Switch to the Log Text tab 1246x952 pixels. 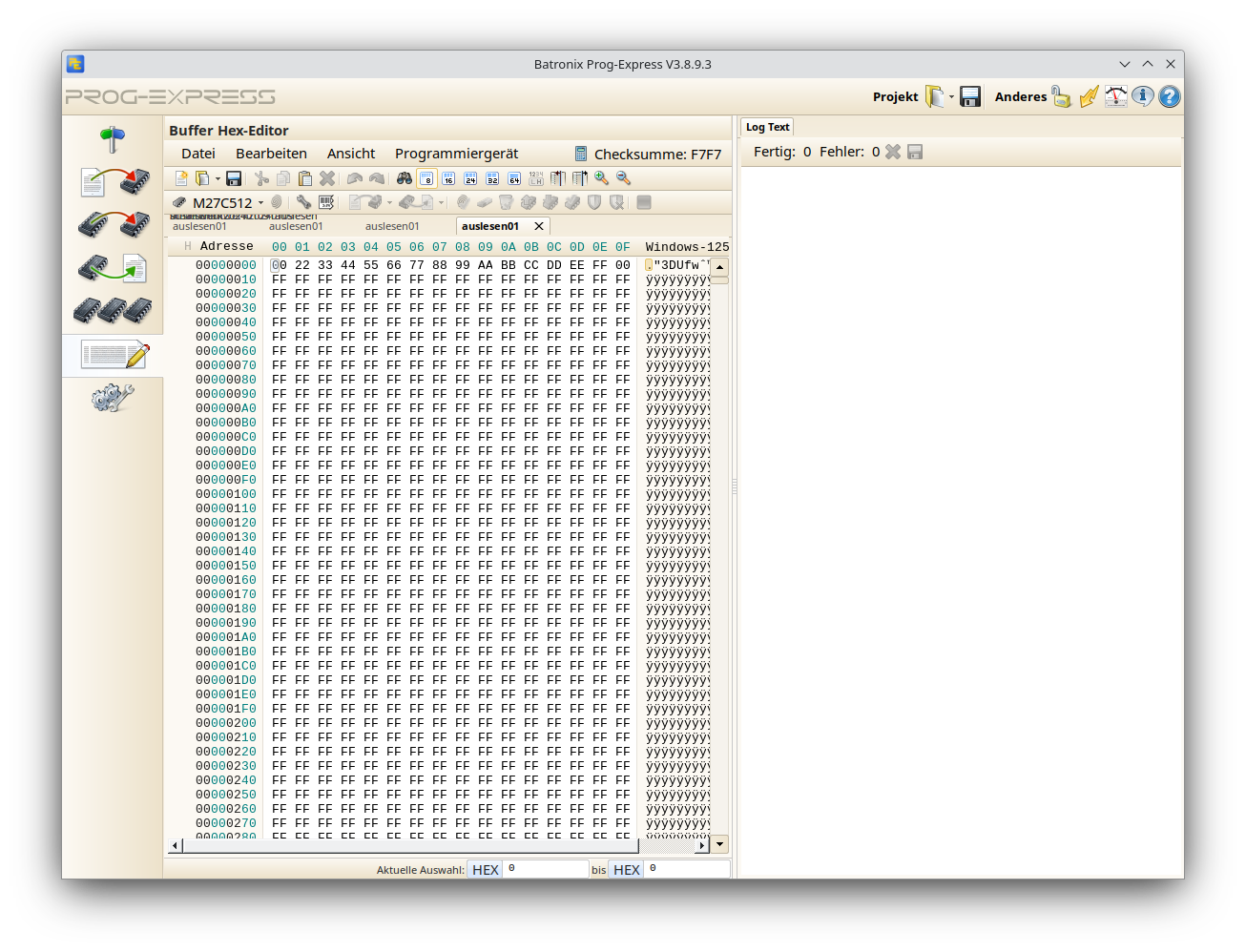click(766, 126)
